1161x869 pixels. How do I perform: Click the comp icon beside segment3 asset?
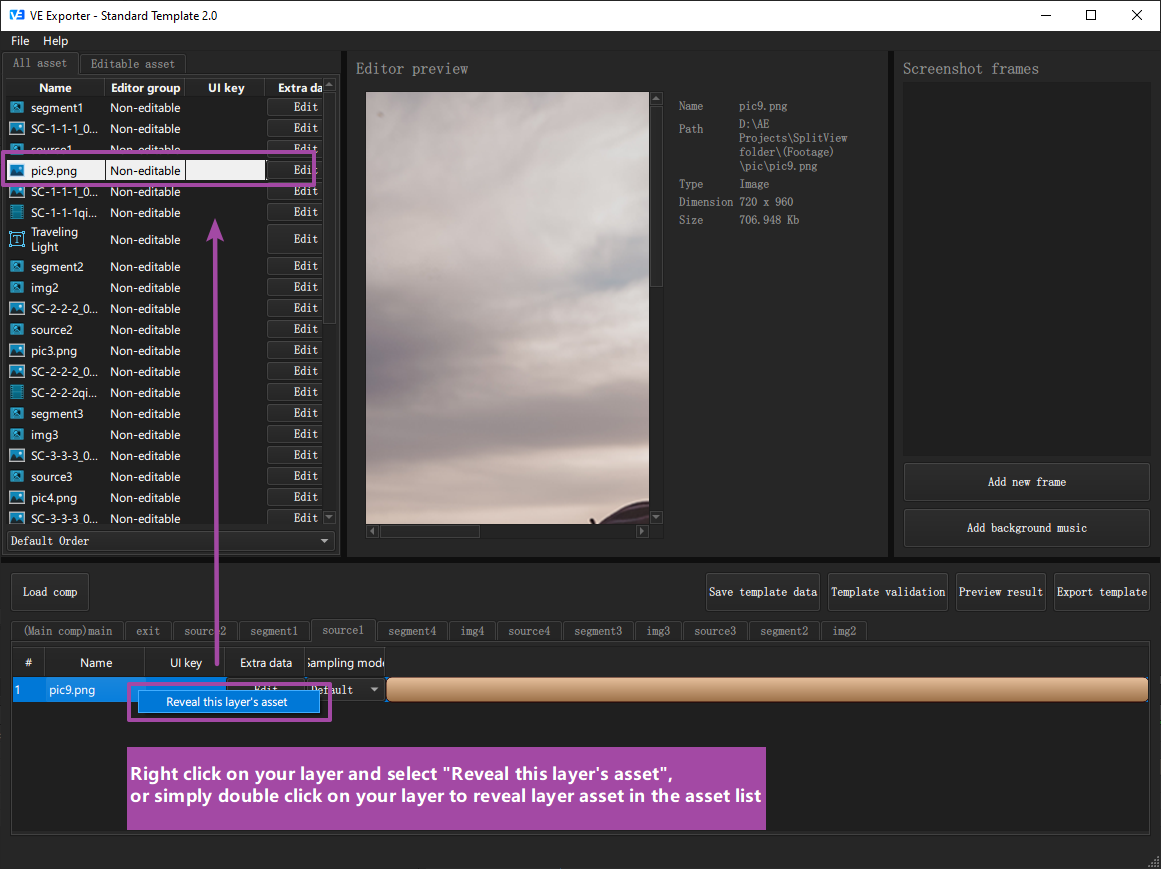click(x=17, y=413)
